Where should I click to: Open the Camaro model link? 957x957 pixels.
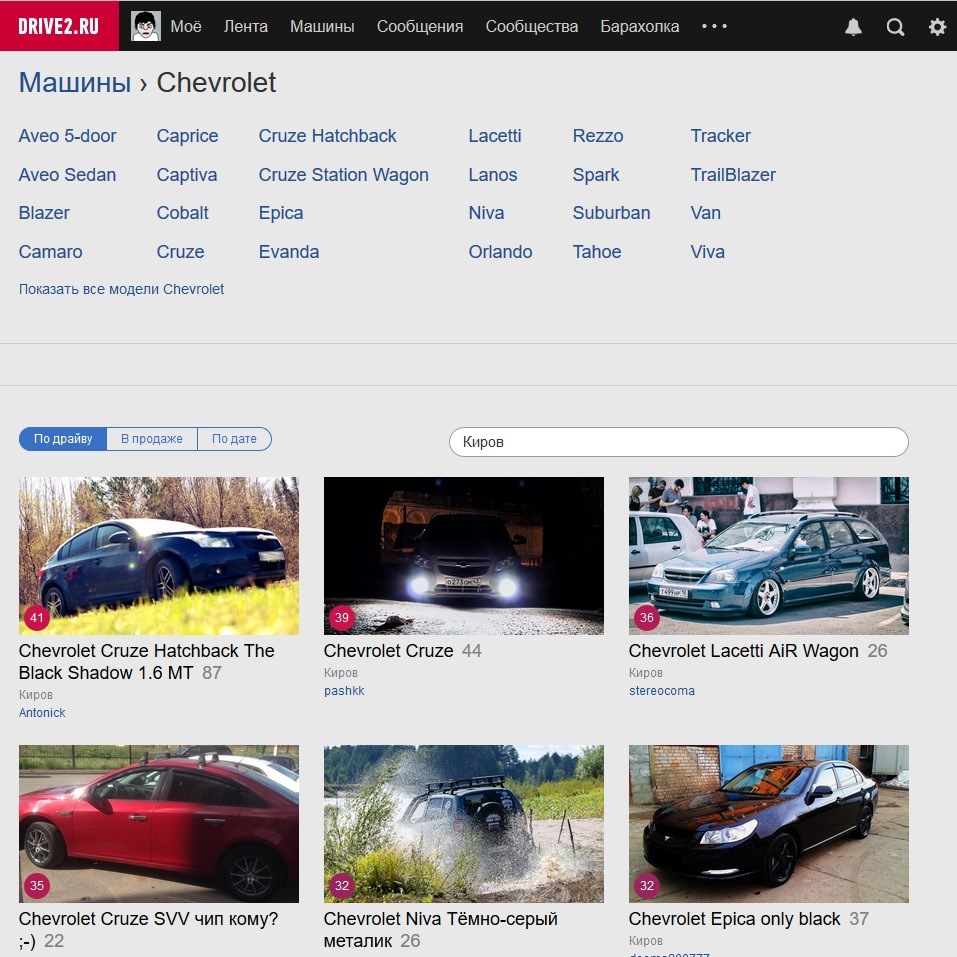(x=51, y=251)
